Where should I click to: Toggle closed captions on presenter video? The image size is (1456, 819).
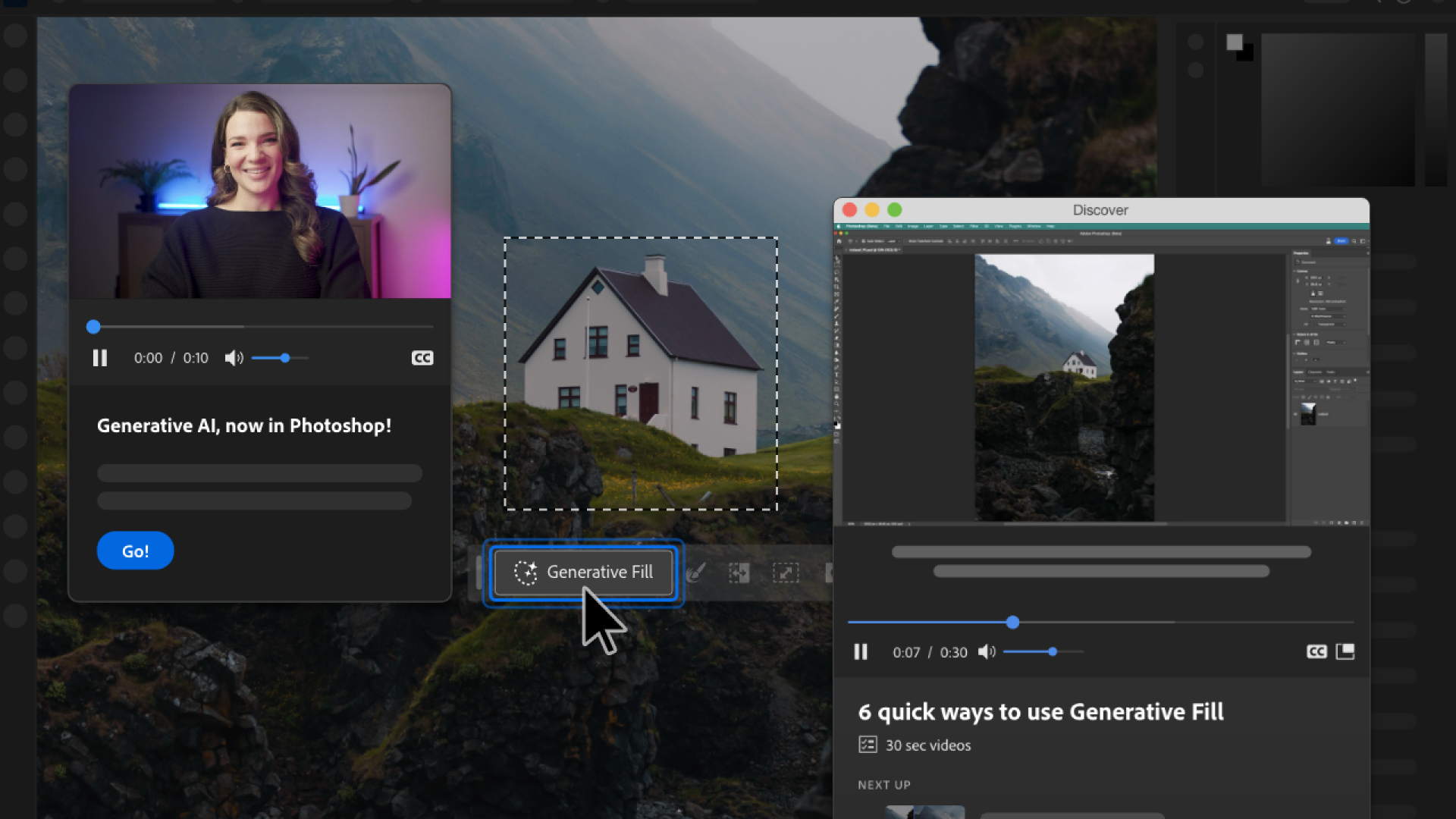422,358
